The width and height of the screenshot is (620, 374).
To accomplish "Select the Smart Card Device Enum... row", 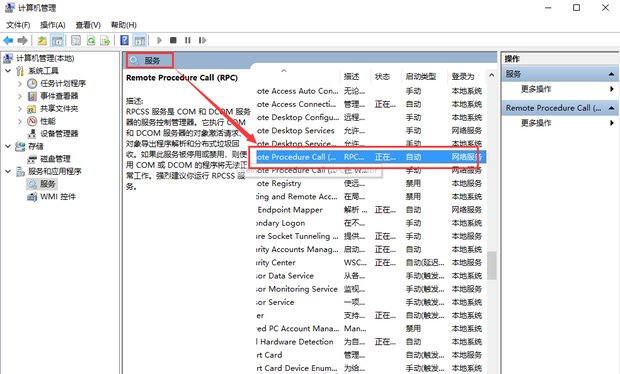I will tap(371, 368).
